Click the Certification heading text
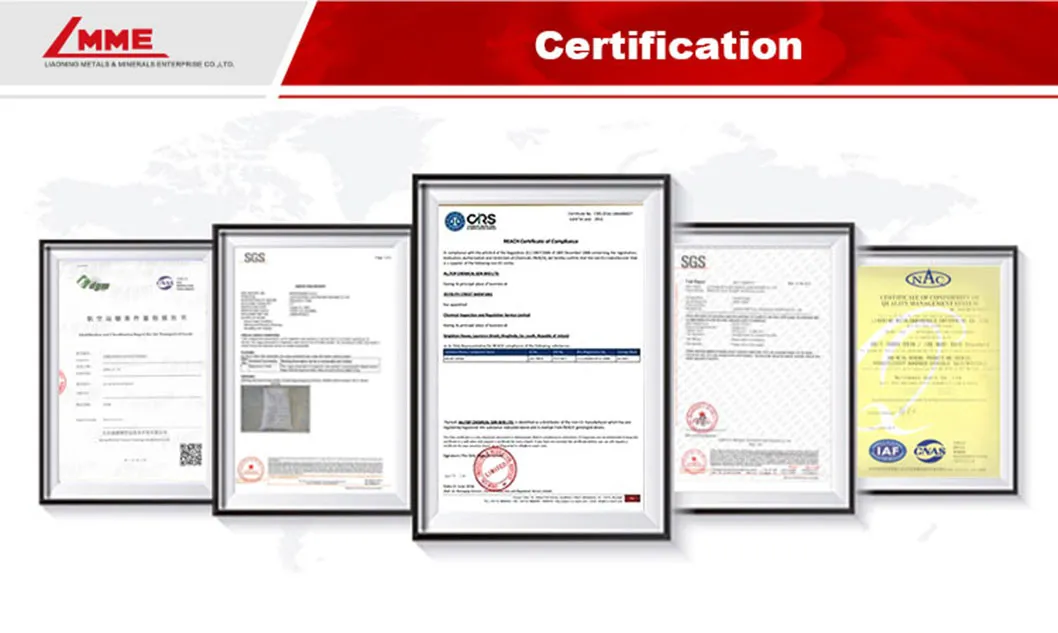The image size is (1058, 633). point(667,45)
